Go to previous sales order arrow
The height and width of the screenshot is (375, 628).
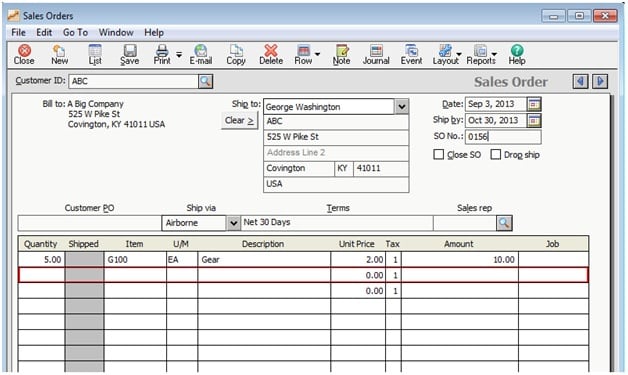[x=580, y=81]
